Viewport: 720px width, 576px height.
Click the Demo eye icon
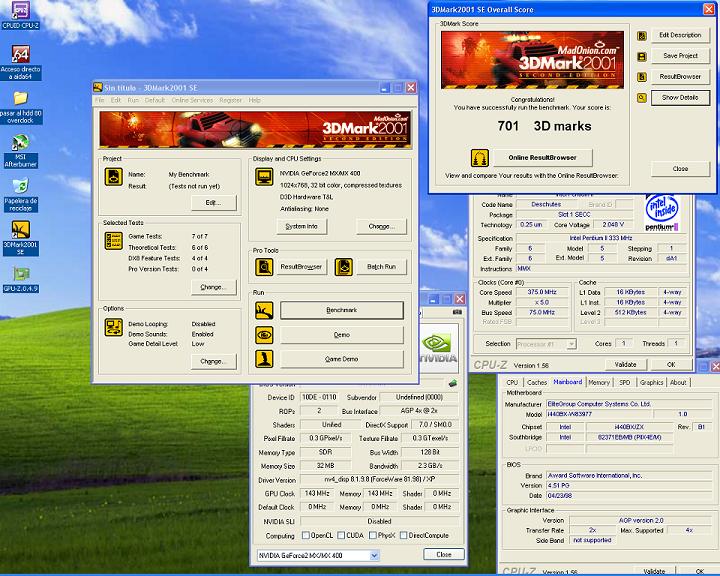(x=264, y=335)
